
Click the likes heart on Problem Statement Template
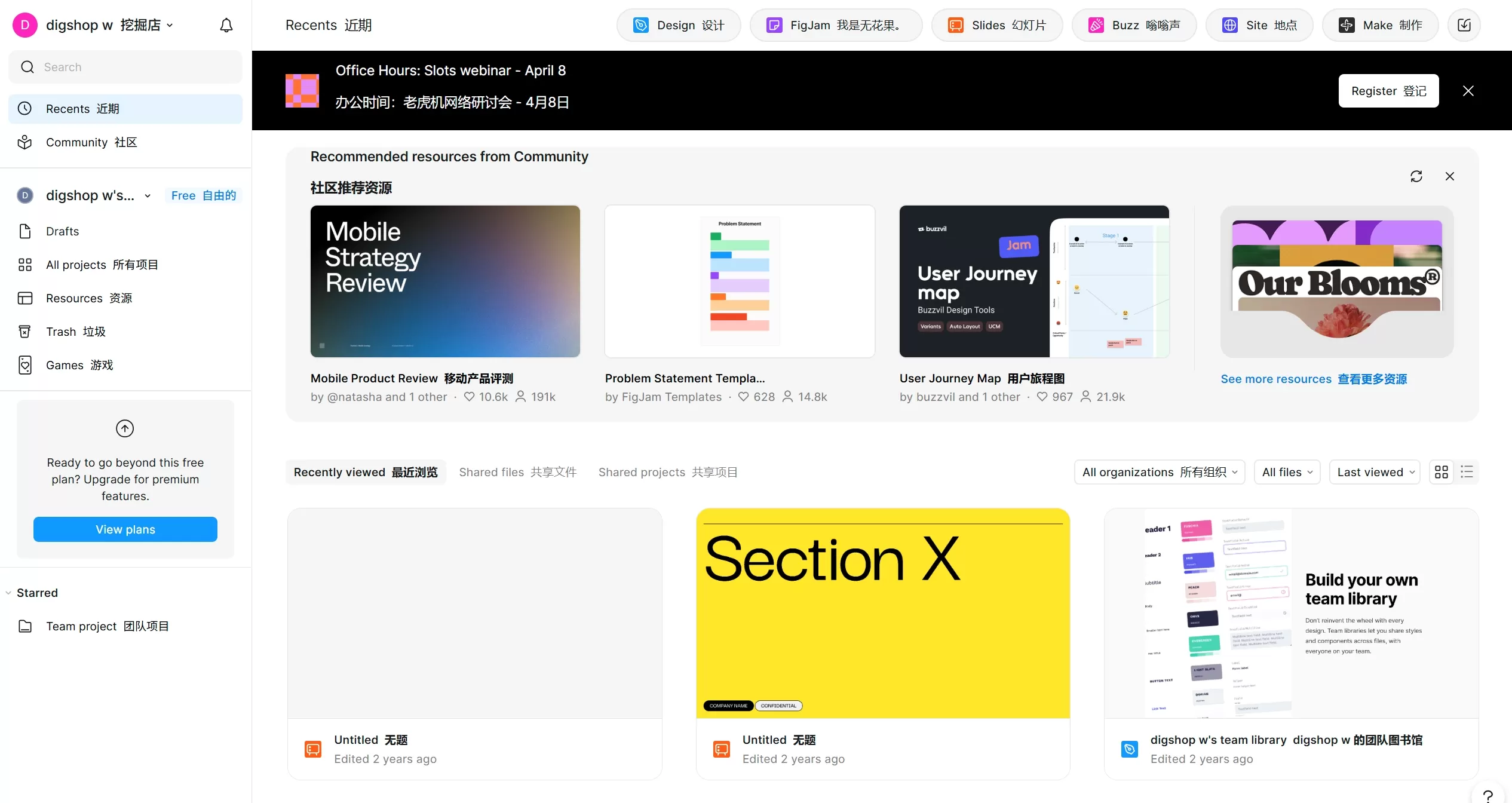[743, 397]
